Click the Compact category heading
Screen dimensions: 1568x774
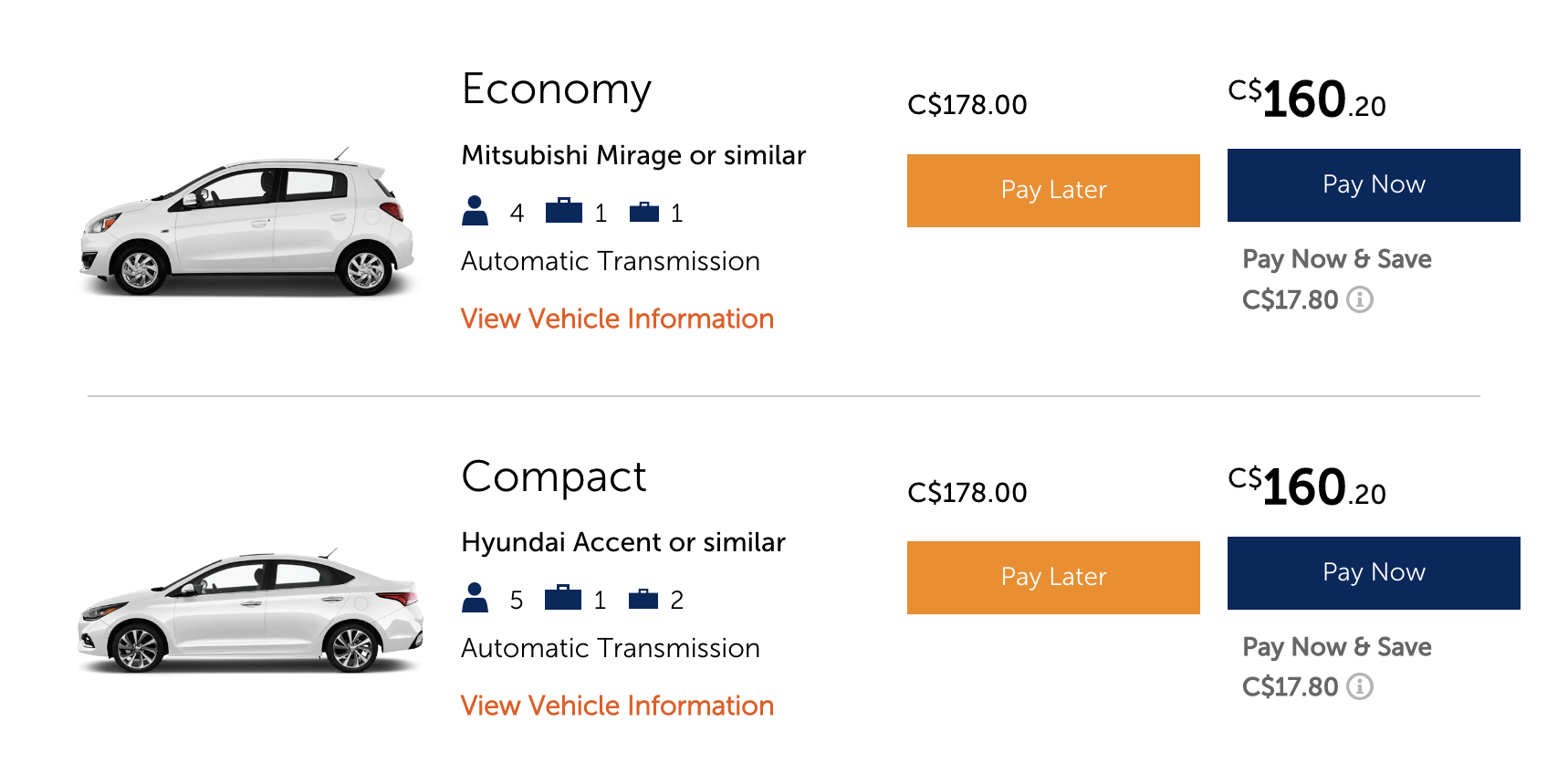coord(554,476)
